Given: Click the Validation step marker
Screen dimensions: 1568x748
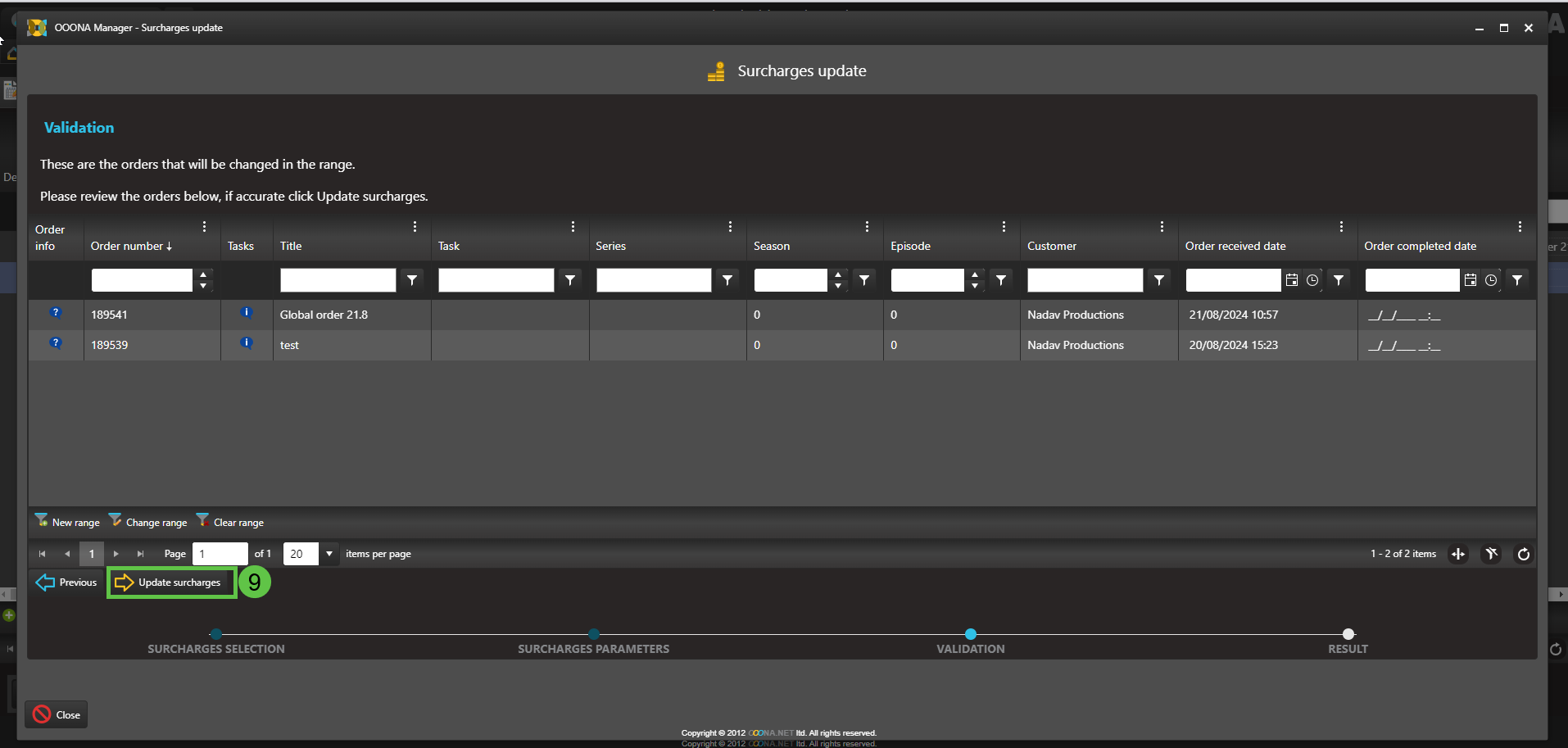Looking at the screenshot, I should tap(971, 634).
